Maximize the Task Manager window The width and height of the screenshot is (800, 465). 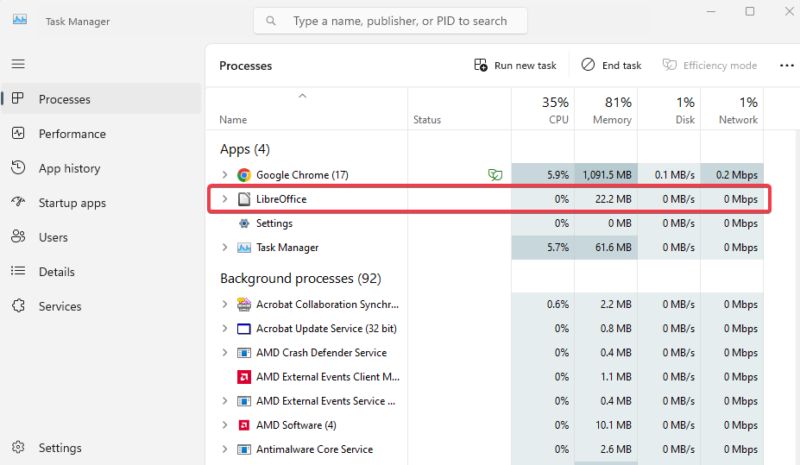749,11
